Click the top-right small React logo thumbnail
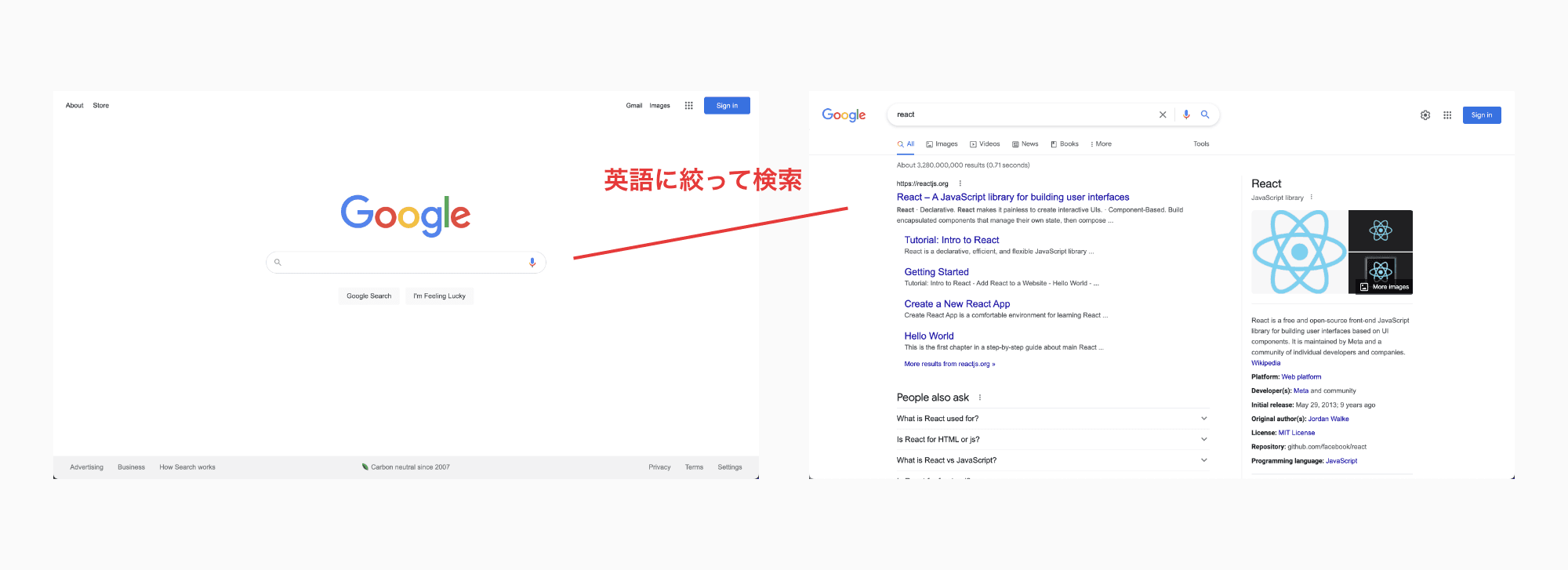The width and height of the screenshot is (1568, 570). 1381,230
